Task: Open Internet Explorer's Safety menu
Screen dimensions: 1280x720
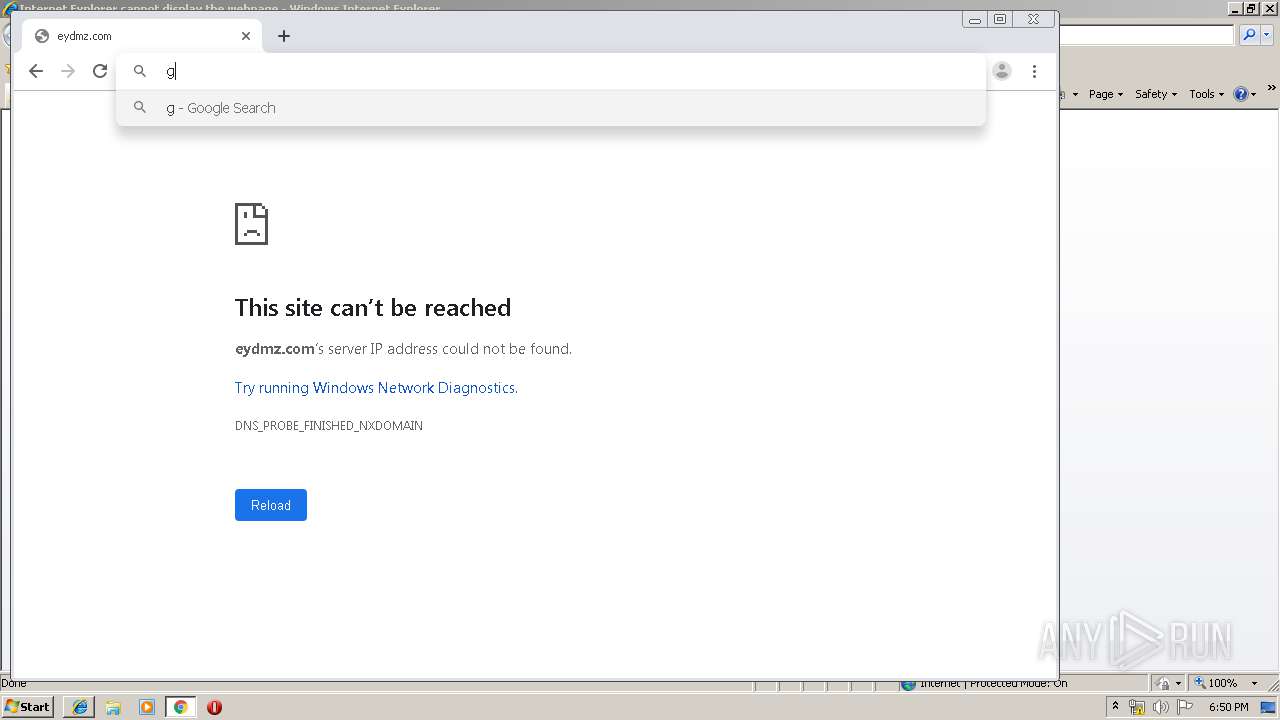Action: [1156, 94]
